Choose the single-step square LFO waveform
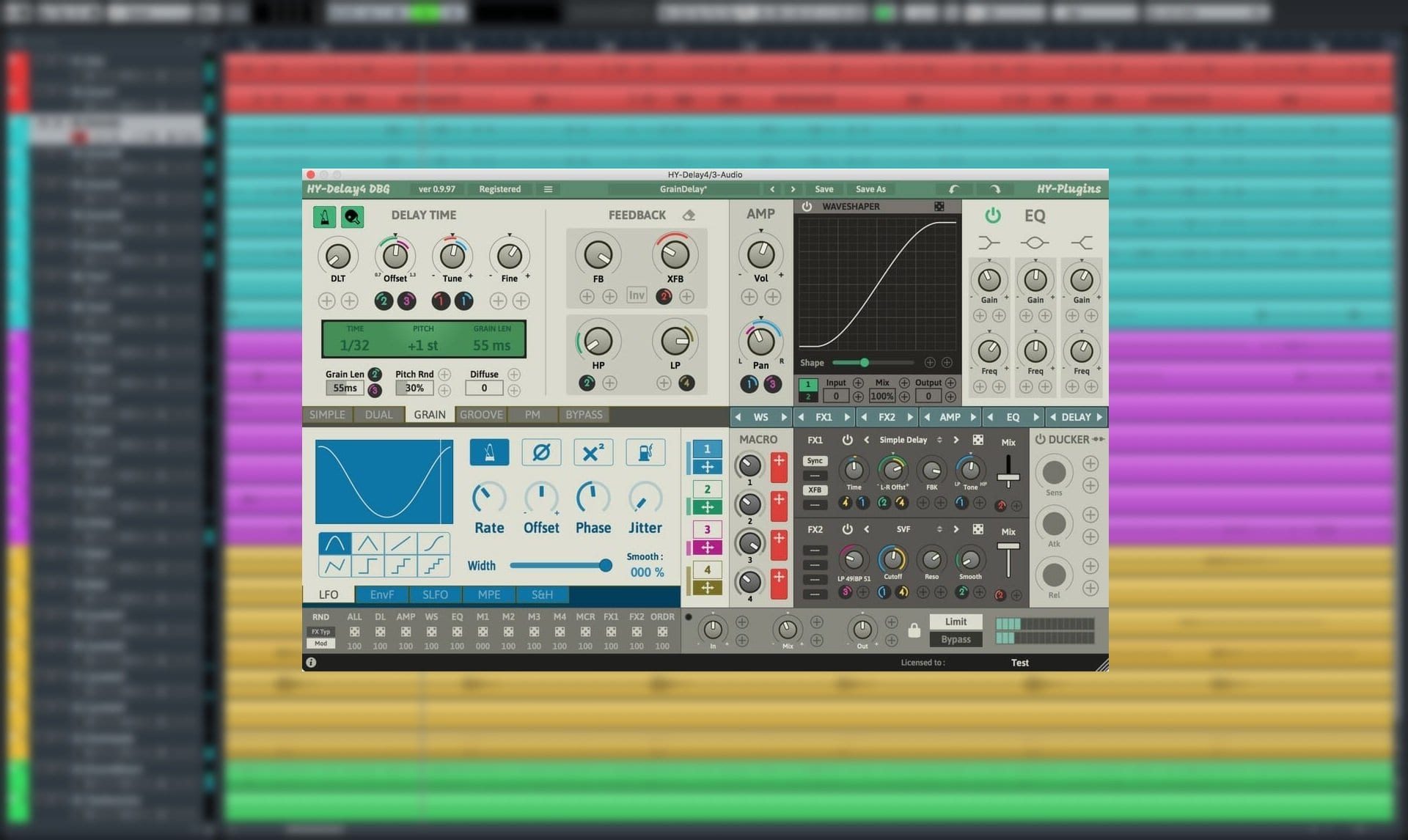 (x=367, y=566)
